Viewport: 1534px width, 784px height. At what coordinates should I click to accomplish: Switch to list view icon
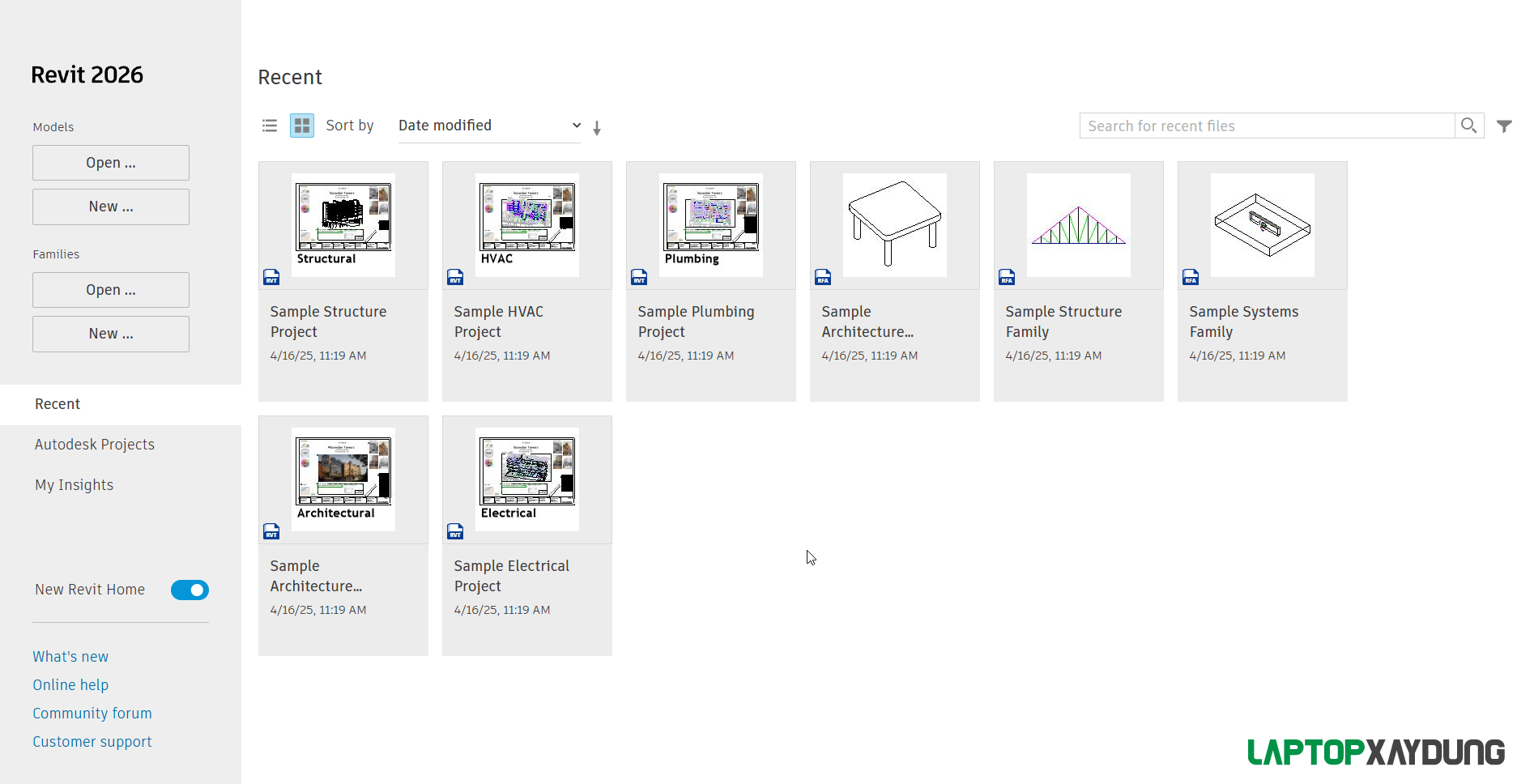270,126
